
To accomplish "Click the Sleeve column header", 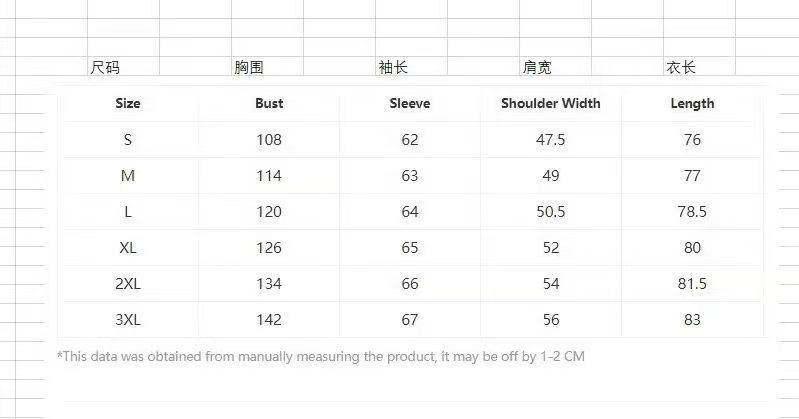I will [x=409, y=103].
